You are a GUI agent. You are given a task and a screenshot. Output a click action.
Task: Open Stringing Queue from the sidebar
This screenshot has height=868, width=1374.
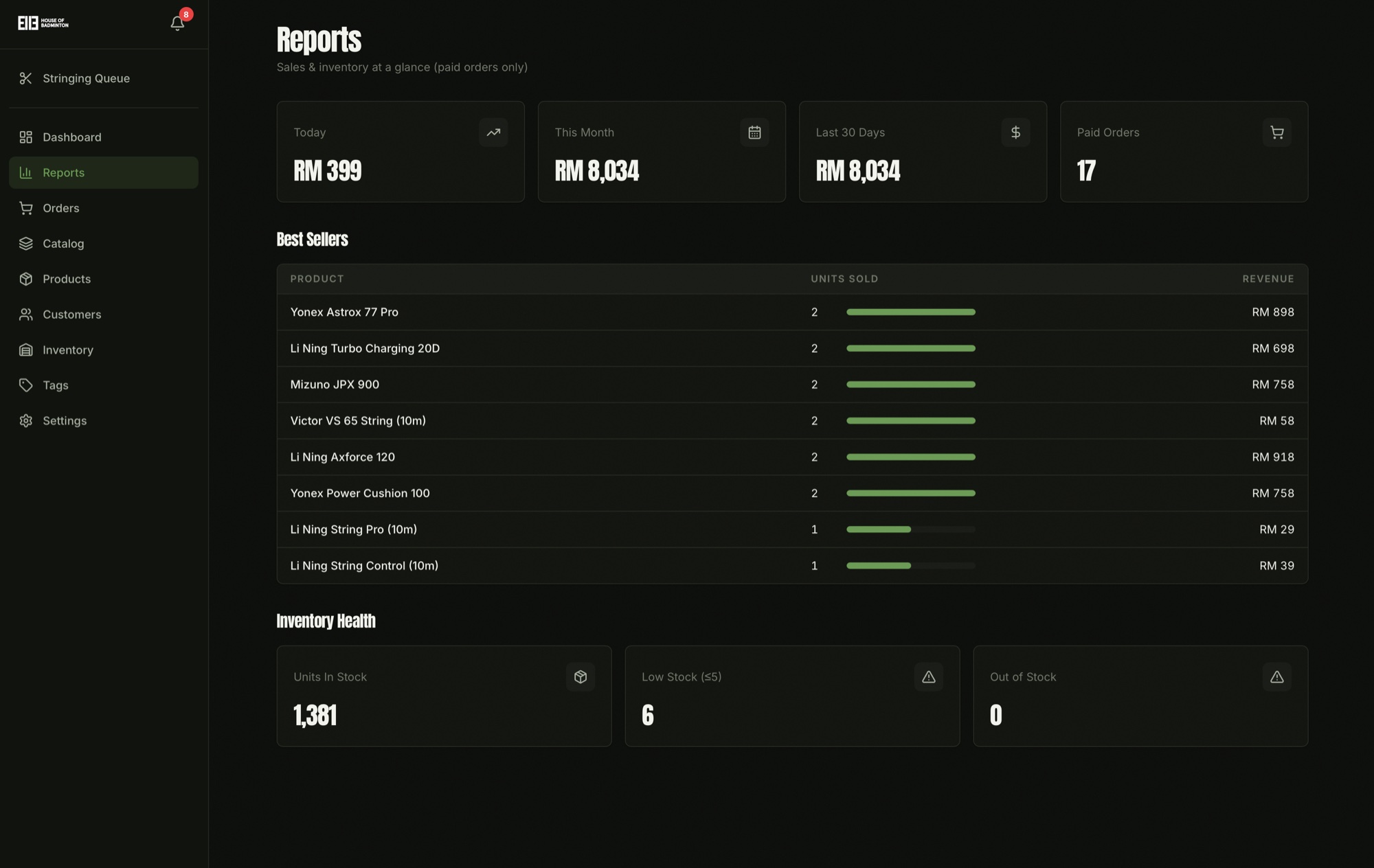tap(104, 78)
